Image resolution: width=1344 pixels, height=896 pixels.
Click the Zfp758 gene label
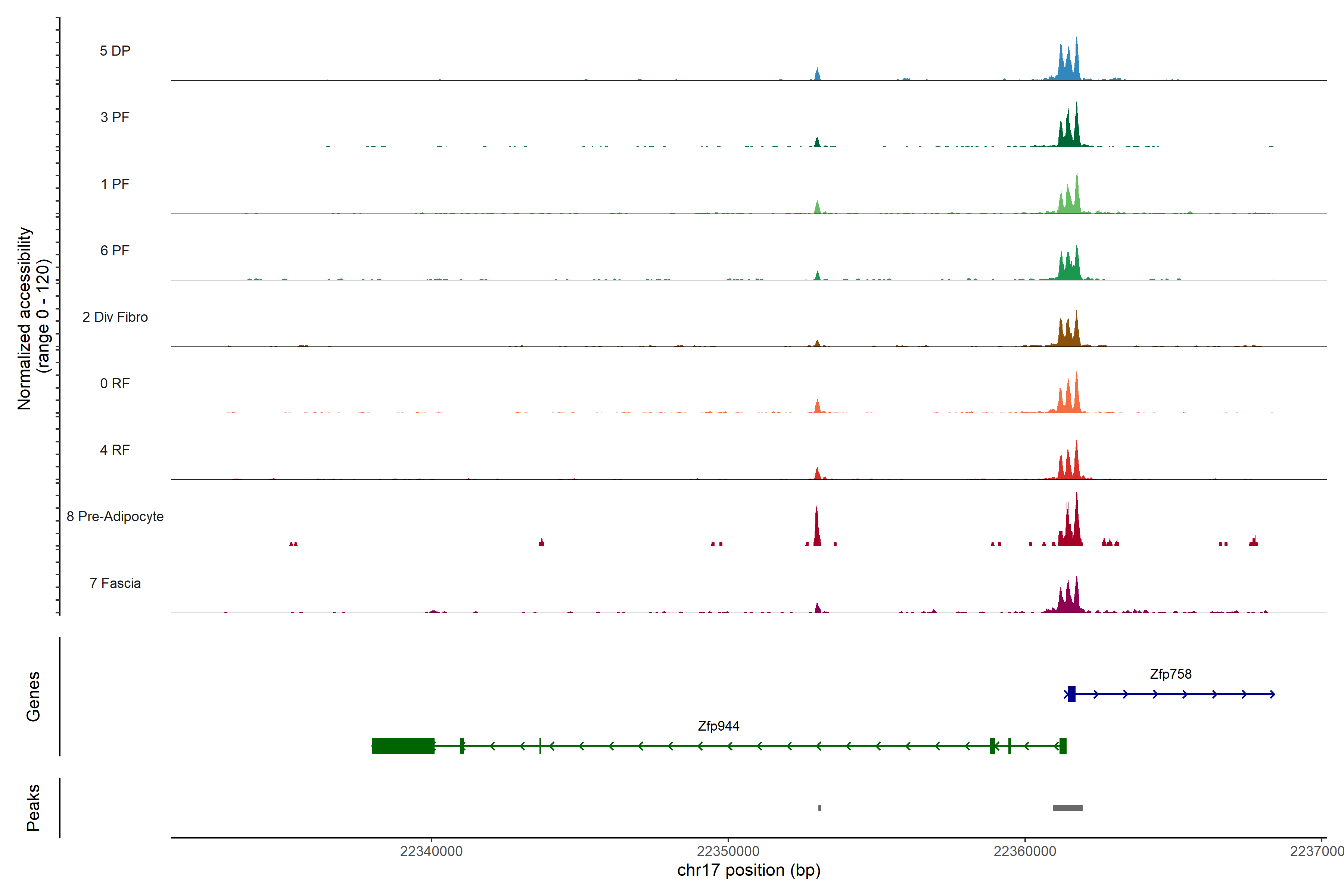click(x=1170, y=674)
